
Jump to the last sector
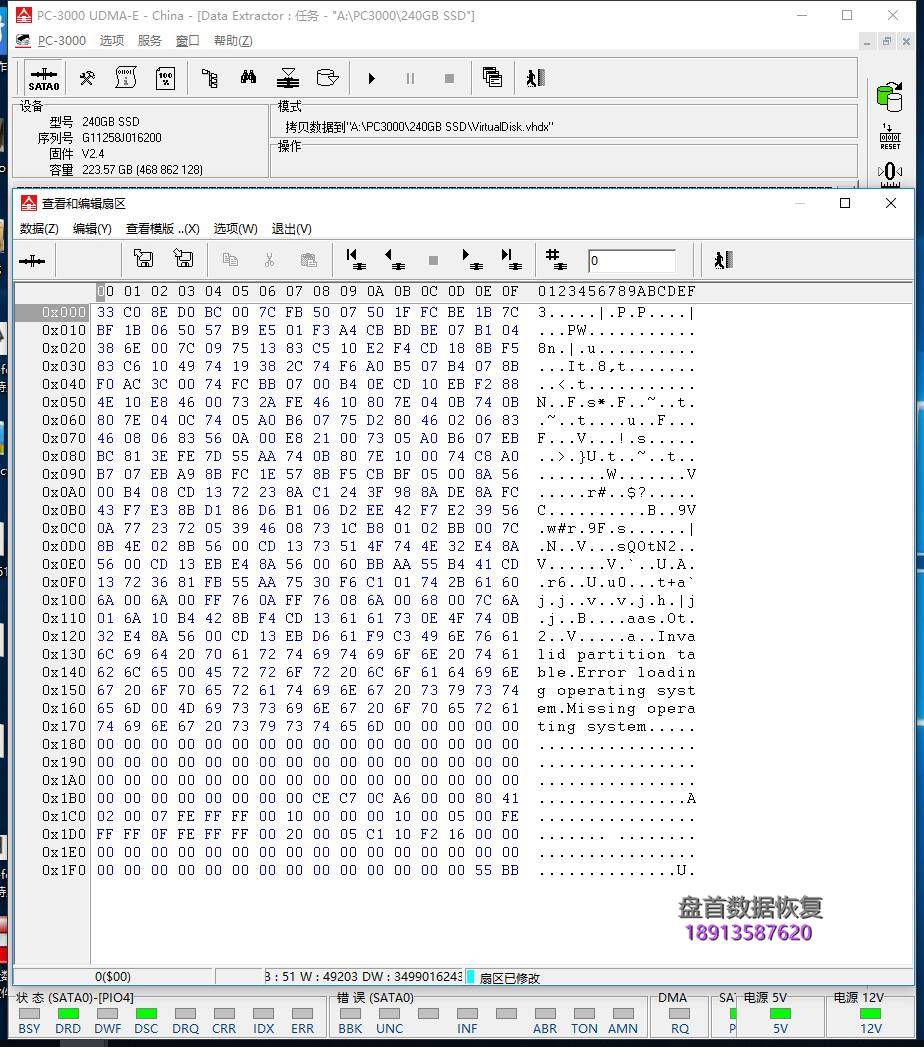pyautogui.click(x=511, y=260)
